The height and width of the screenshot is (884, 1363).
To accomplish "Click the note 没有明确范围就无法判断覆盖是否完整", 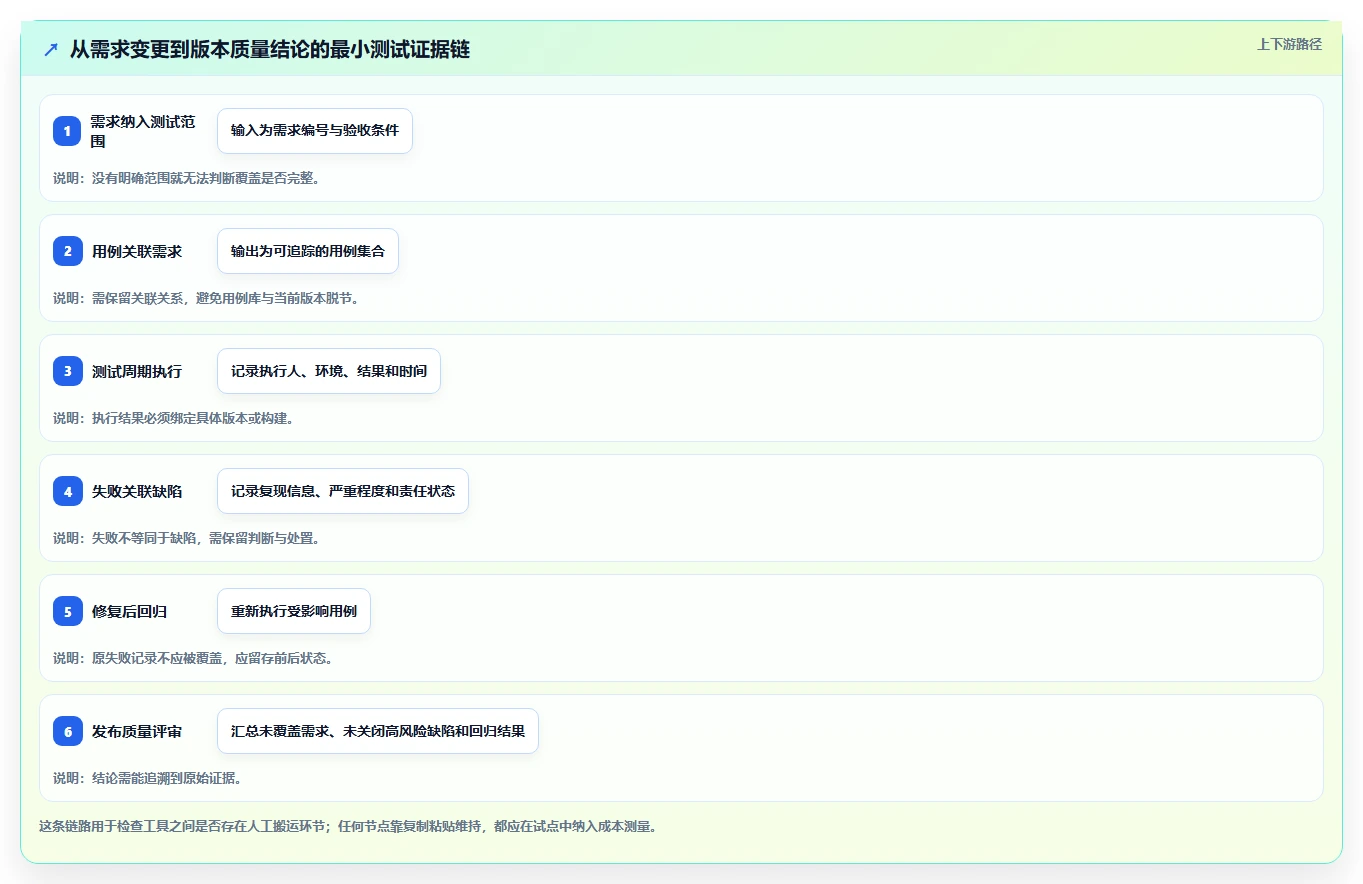I will 187,178.
